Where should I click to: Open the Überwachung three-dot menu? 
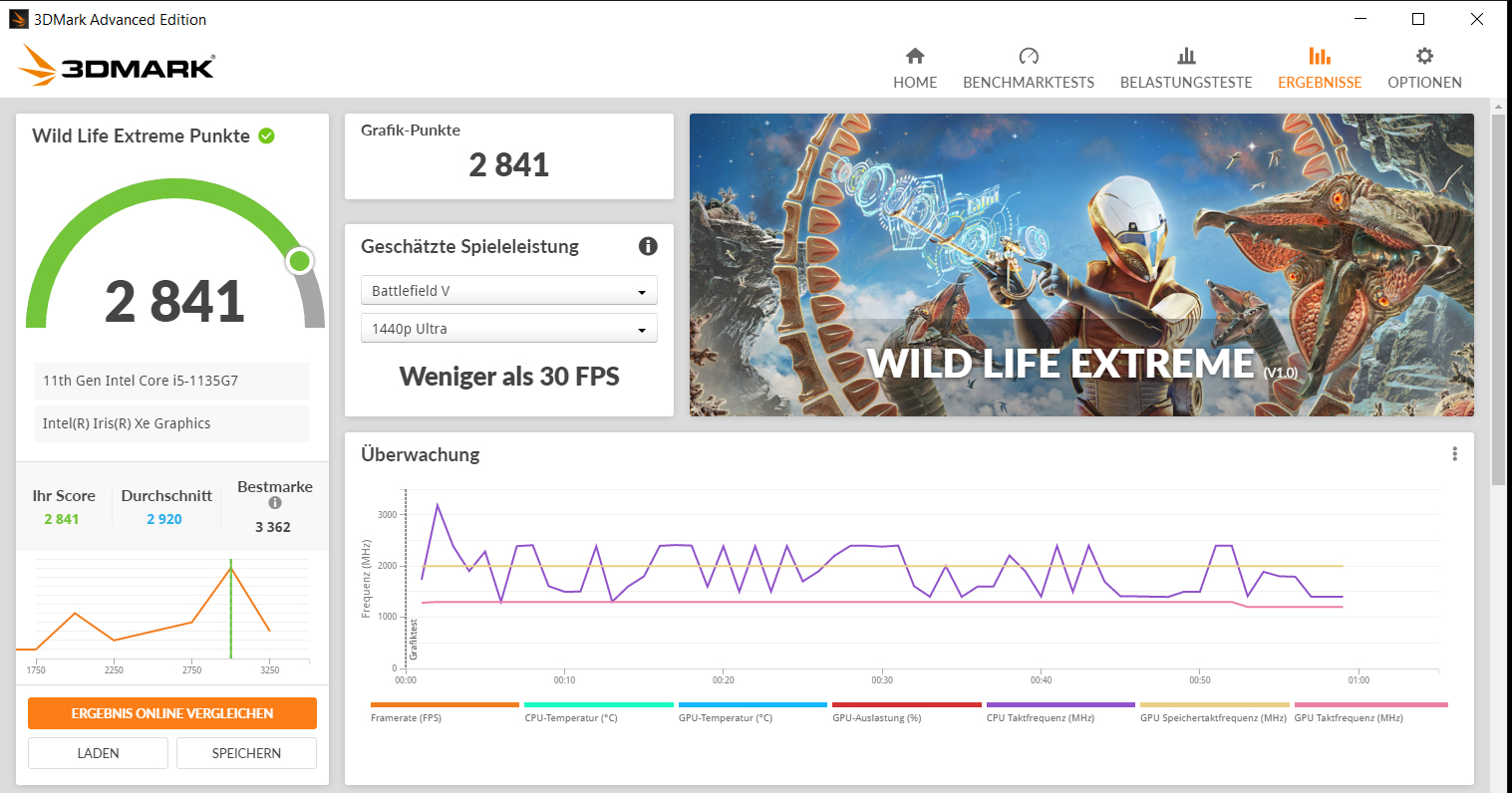coord(1454,454)
